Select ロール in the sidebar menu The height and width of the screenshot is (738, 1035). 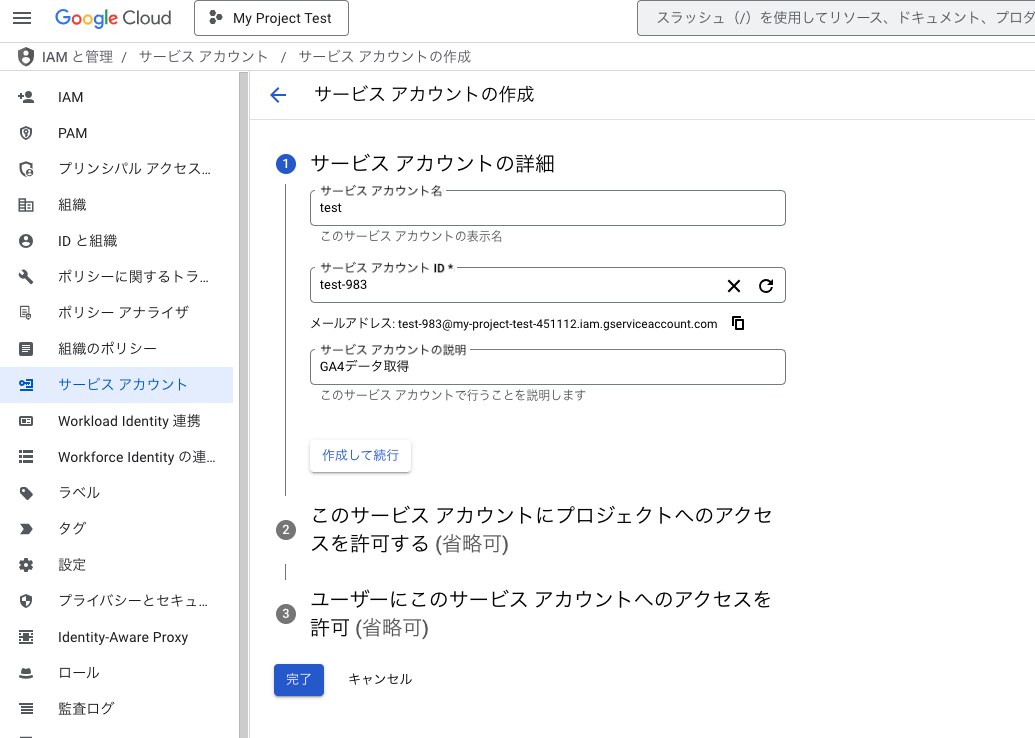(78, 673)
